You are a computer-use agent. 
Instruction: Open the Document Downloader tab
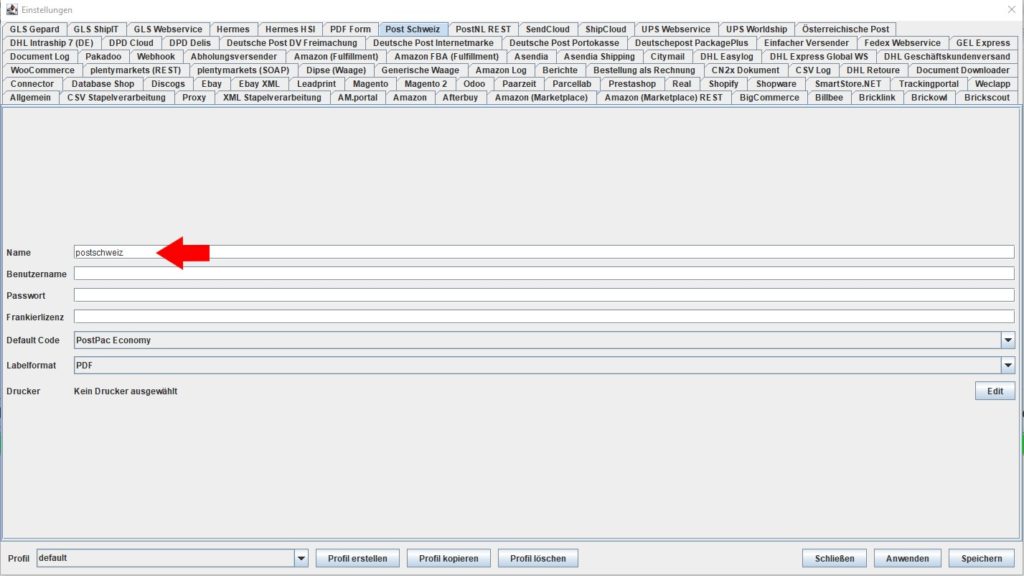pyautogui.click(x=963, y=71)
